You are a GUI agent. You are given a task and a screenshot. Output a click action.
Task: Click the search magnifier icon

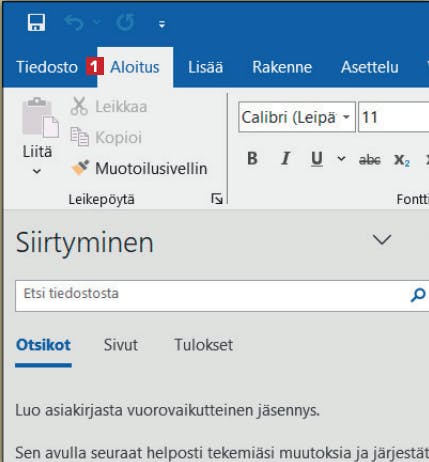tap(418, 295)
